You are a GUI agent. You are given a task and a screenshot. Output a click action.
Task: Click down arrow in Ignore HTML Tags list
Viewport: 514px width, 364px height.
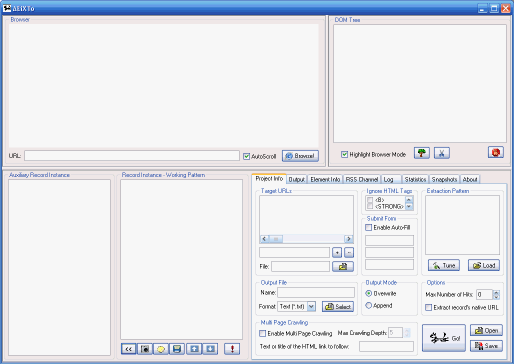tap(409, 207)
